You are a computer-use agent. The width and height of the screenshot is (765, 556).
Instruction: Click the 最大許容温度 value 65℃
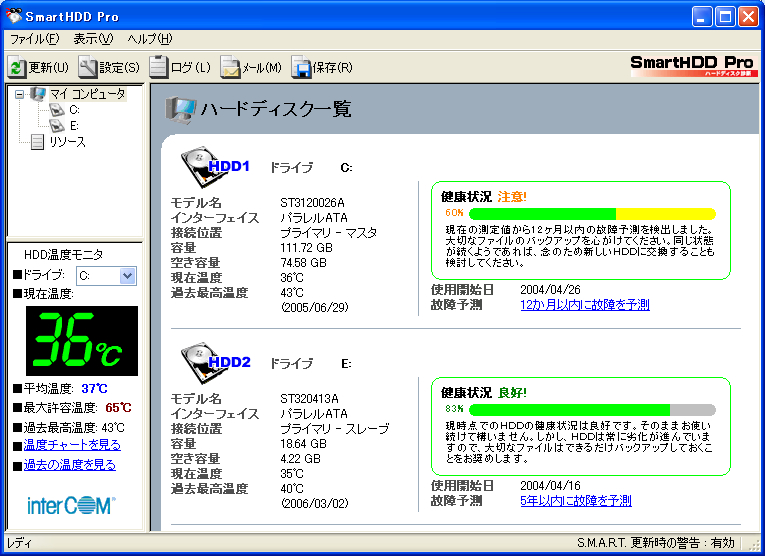tap(118, 408)
